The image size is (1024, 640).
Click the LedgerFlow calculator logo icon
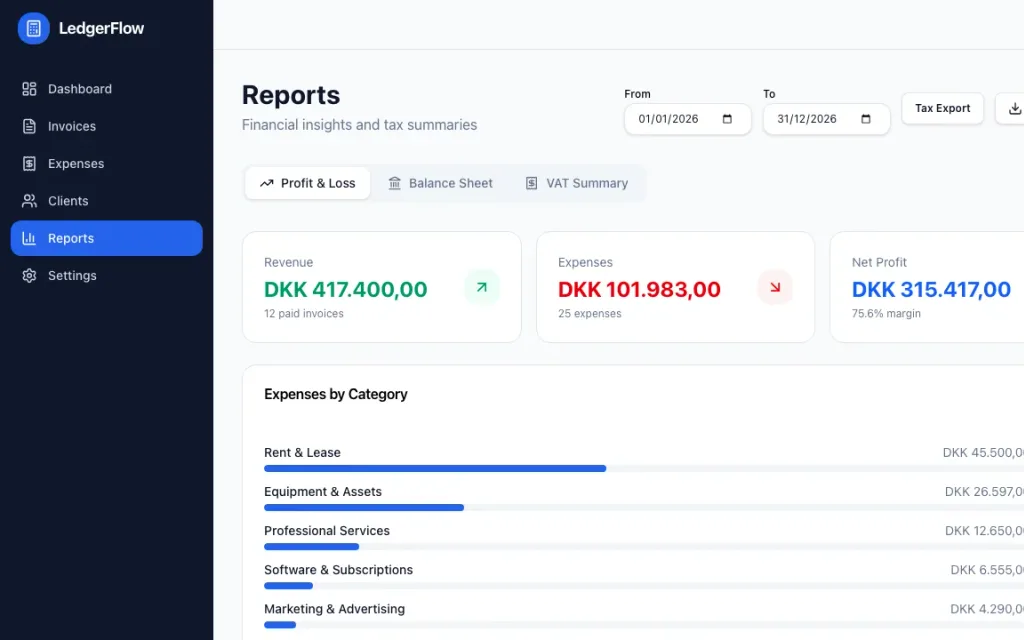(x=33, y=28)
